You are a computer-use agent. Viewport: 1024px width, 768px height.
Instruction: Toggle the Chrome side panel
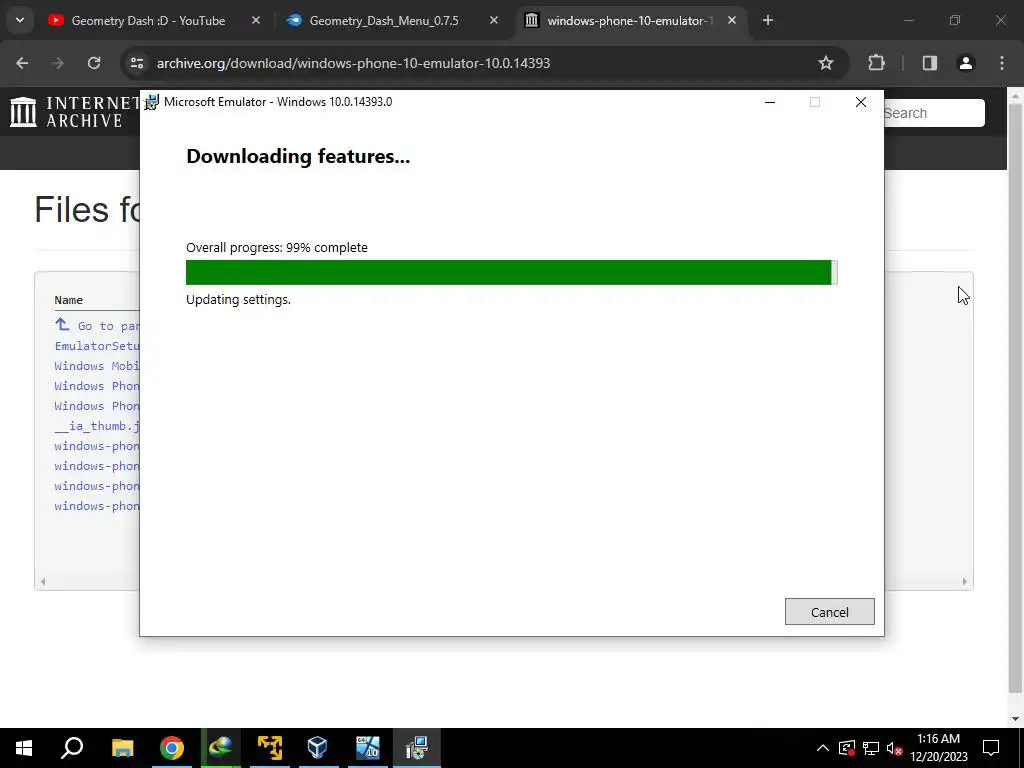930,63
